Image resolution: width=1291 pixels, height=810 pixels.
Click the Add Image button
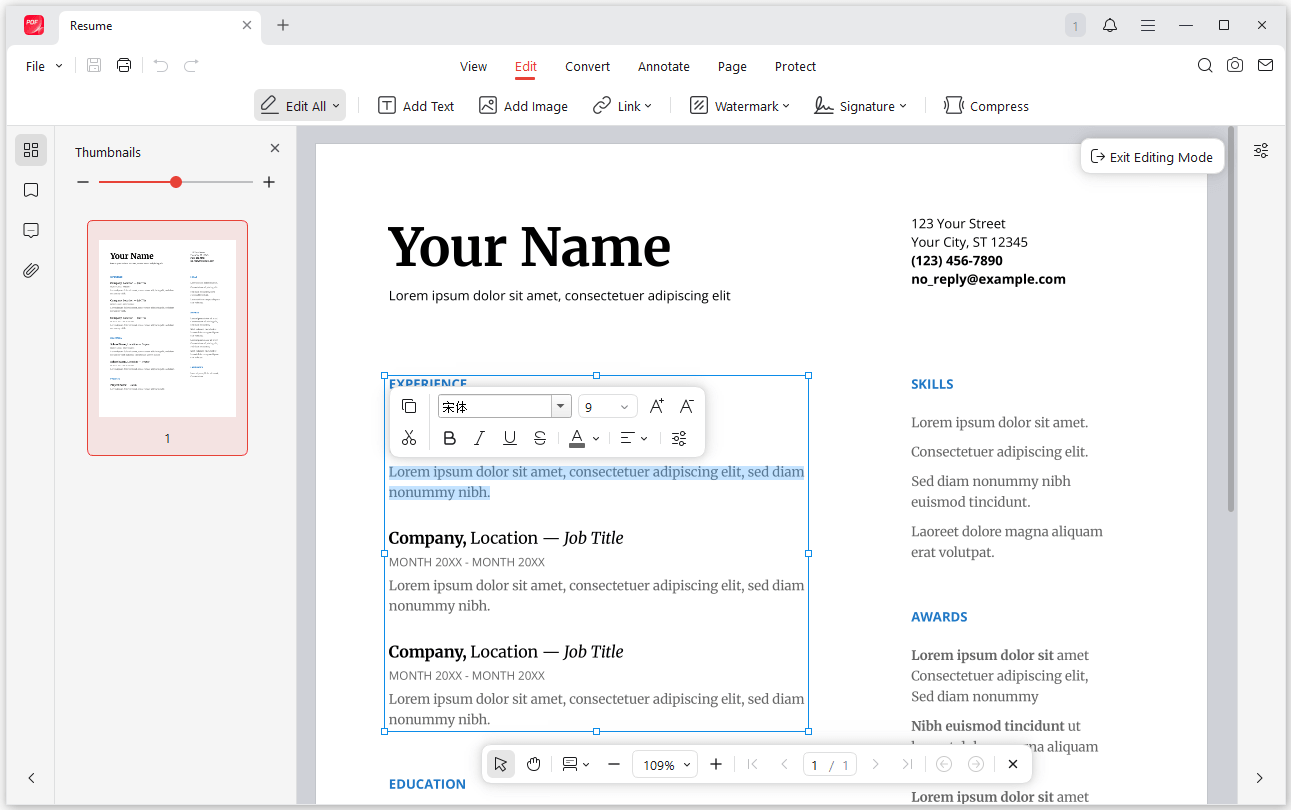(523, 106)
